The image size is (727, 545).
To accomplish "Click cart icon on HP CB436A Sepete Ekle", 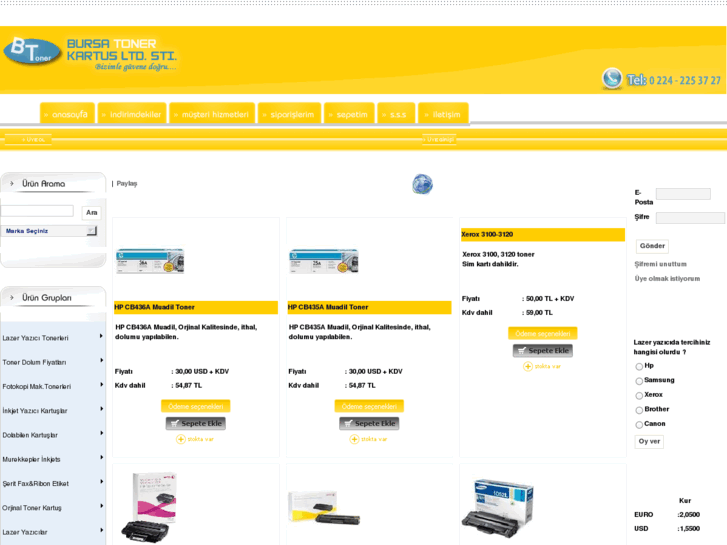I will pyautogui.click(x=174, y=423).
